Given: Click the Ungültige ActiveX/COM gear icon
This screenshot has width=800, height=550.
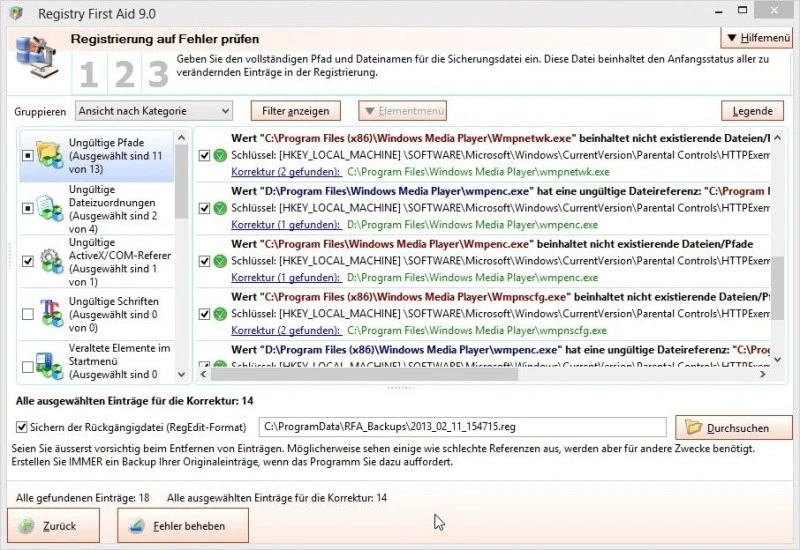Looking at the screenshot, I should [x=51, y=261].
